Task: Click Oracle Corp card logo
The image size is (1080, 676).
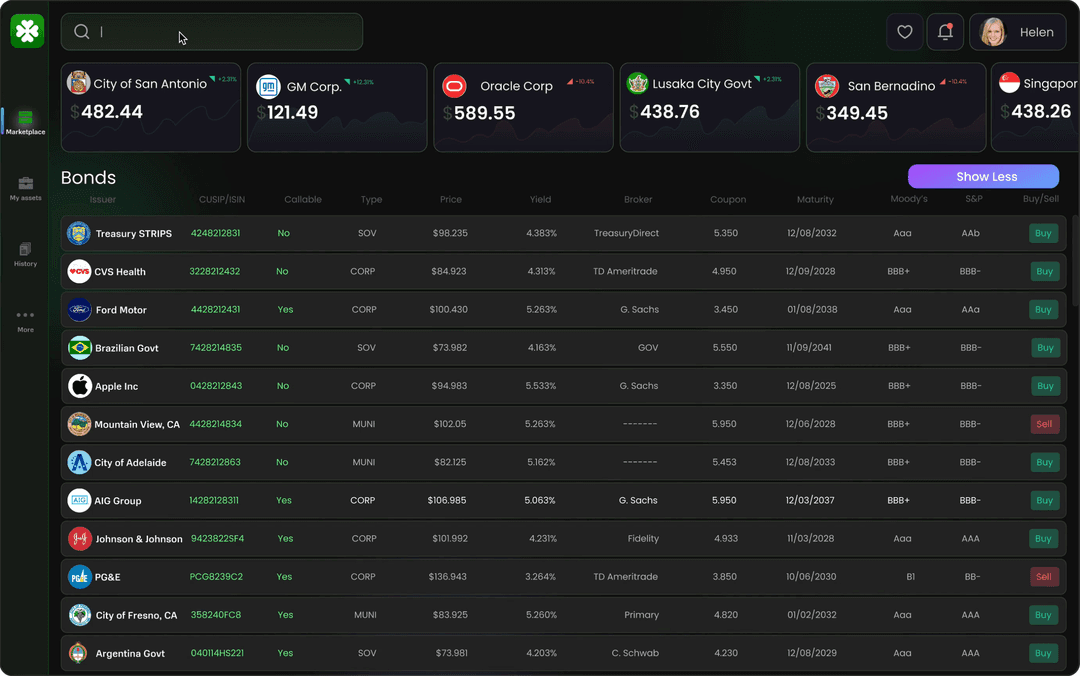Action: pos(455,87)
